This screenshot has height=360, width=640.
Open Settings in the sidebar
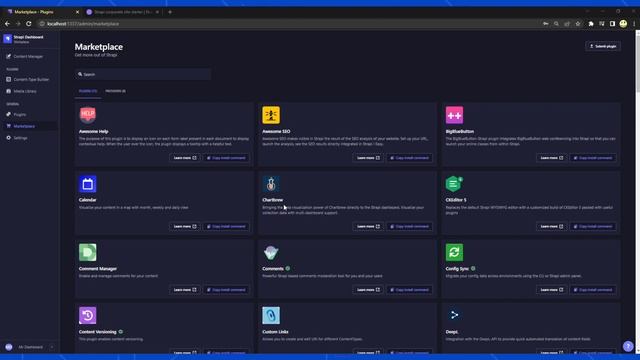point(17,138)
